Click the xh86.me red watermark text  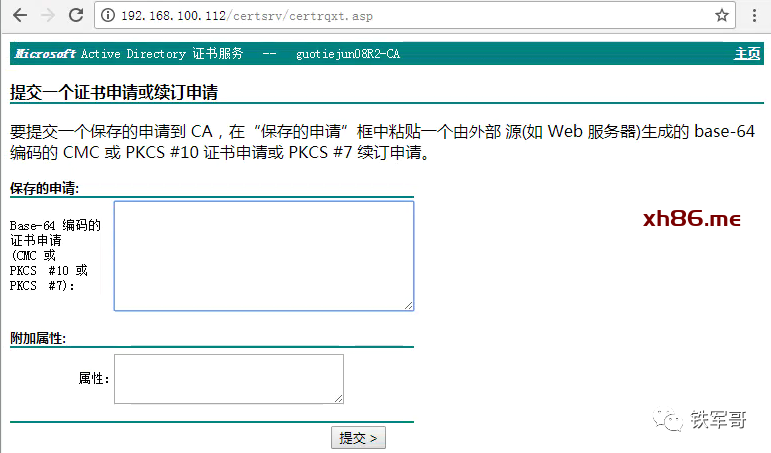[x=691, y=218]
